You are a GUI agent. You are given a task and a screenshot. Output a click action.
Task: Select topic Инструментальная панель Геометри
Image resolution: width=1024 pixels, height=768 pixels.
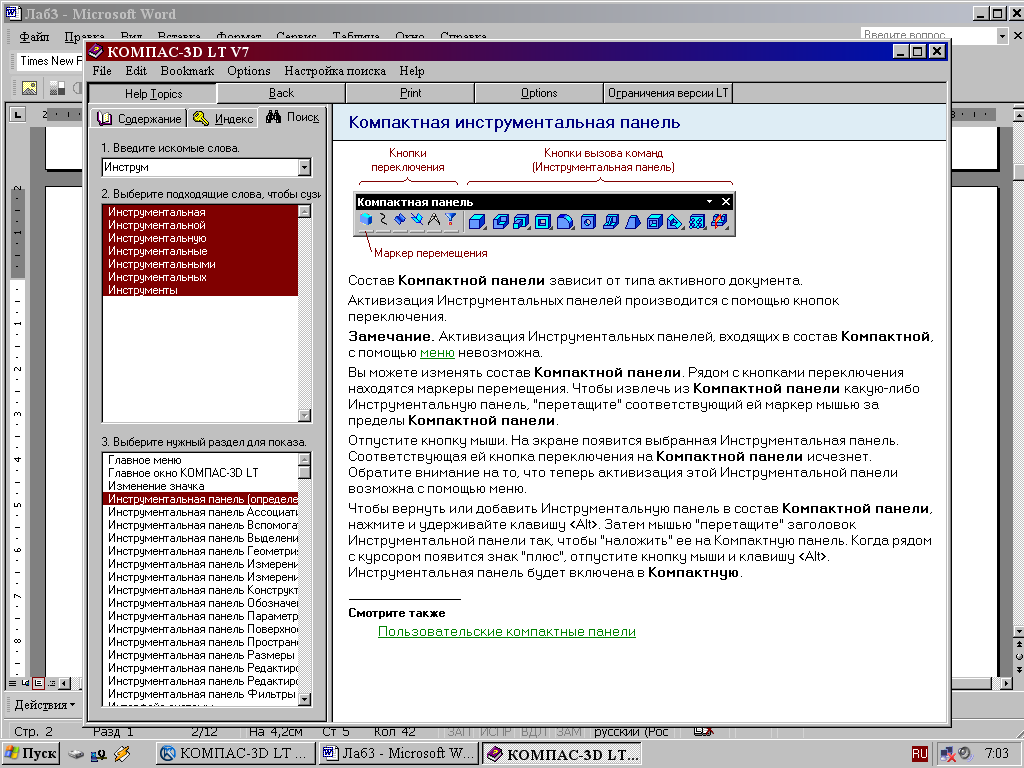pyautogui.click(x=200, y=551)
